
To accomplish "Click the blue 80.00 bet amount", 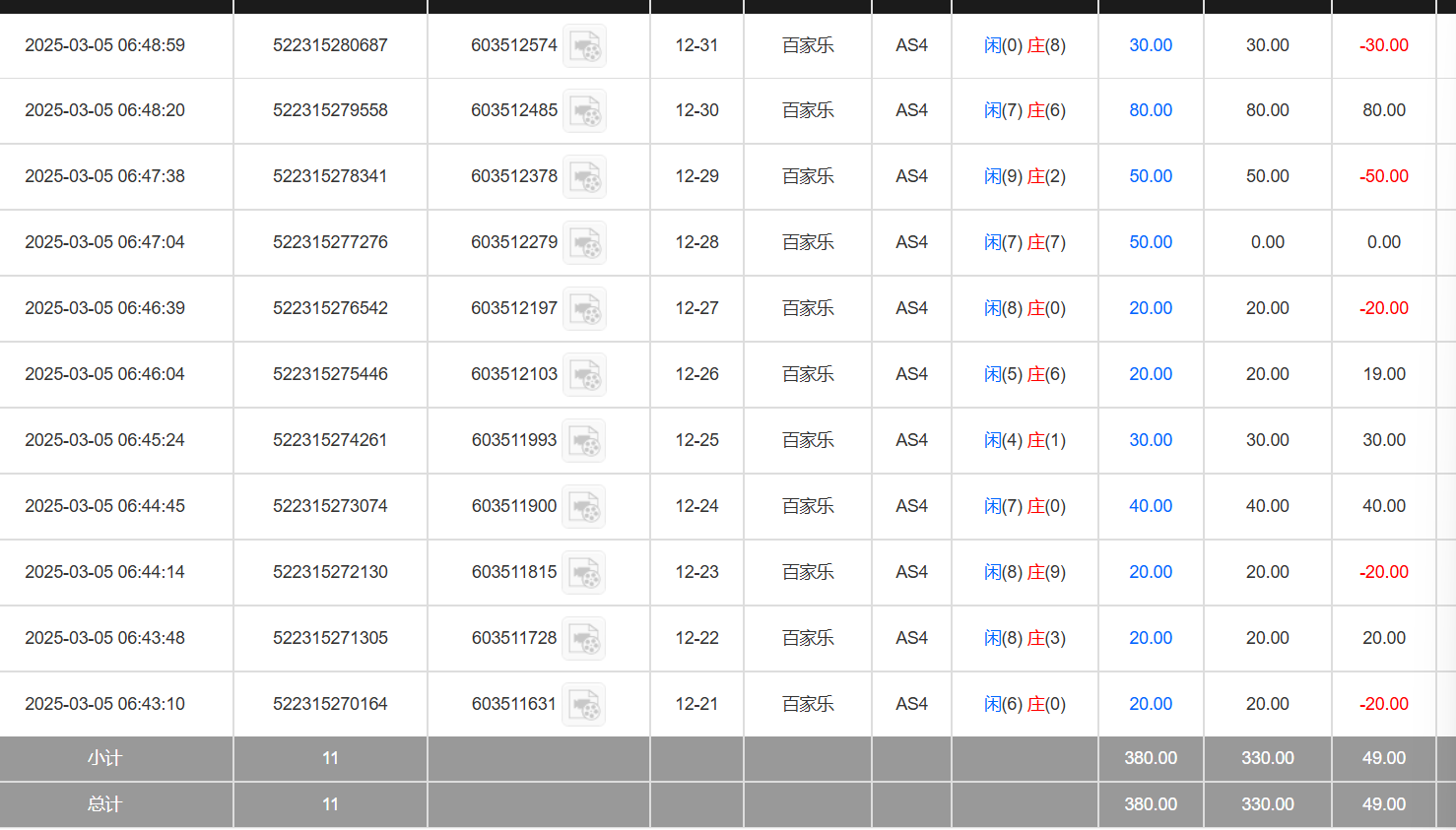I will 1150,110.
